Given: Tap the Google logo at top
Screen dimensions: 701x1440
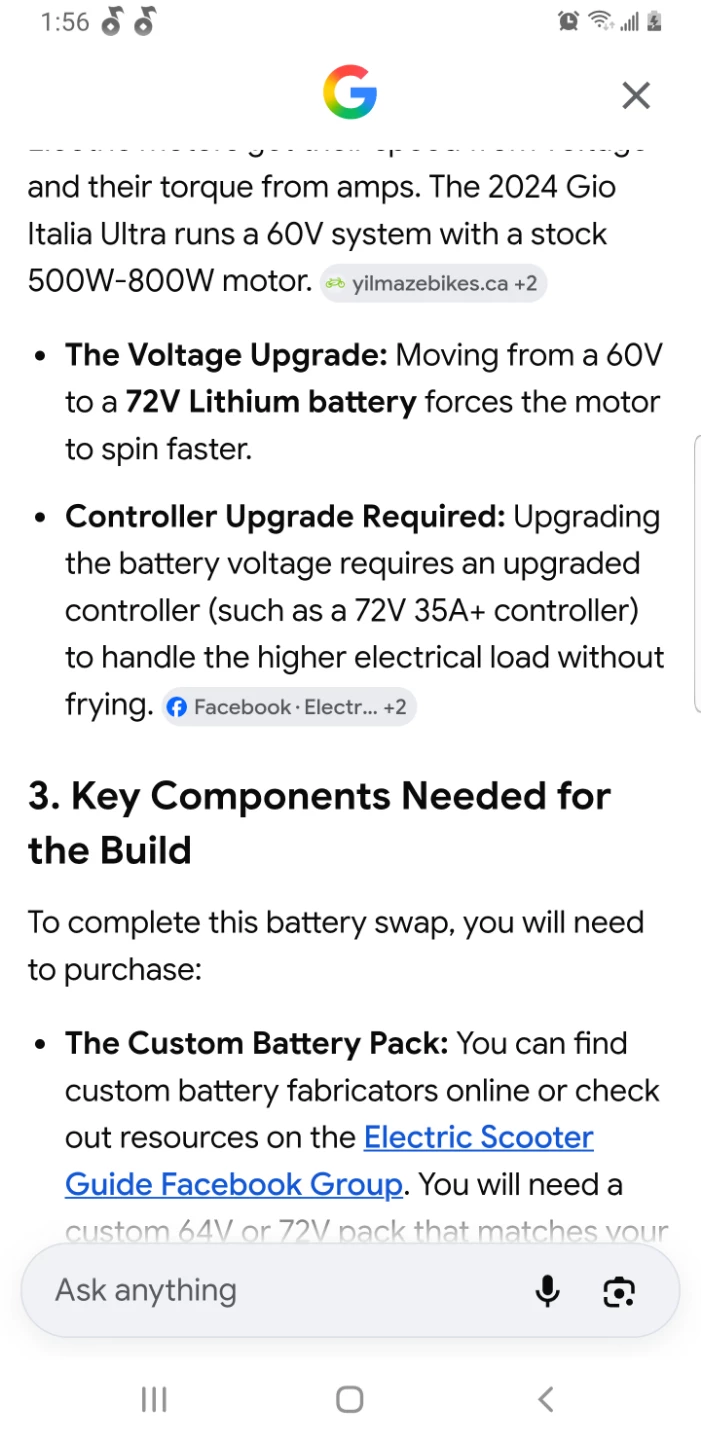Looking at the screenshot, I should [x=350, y=95].
